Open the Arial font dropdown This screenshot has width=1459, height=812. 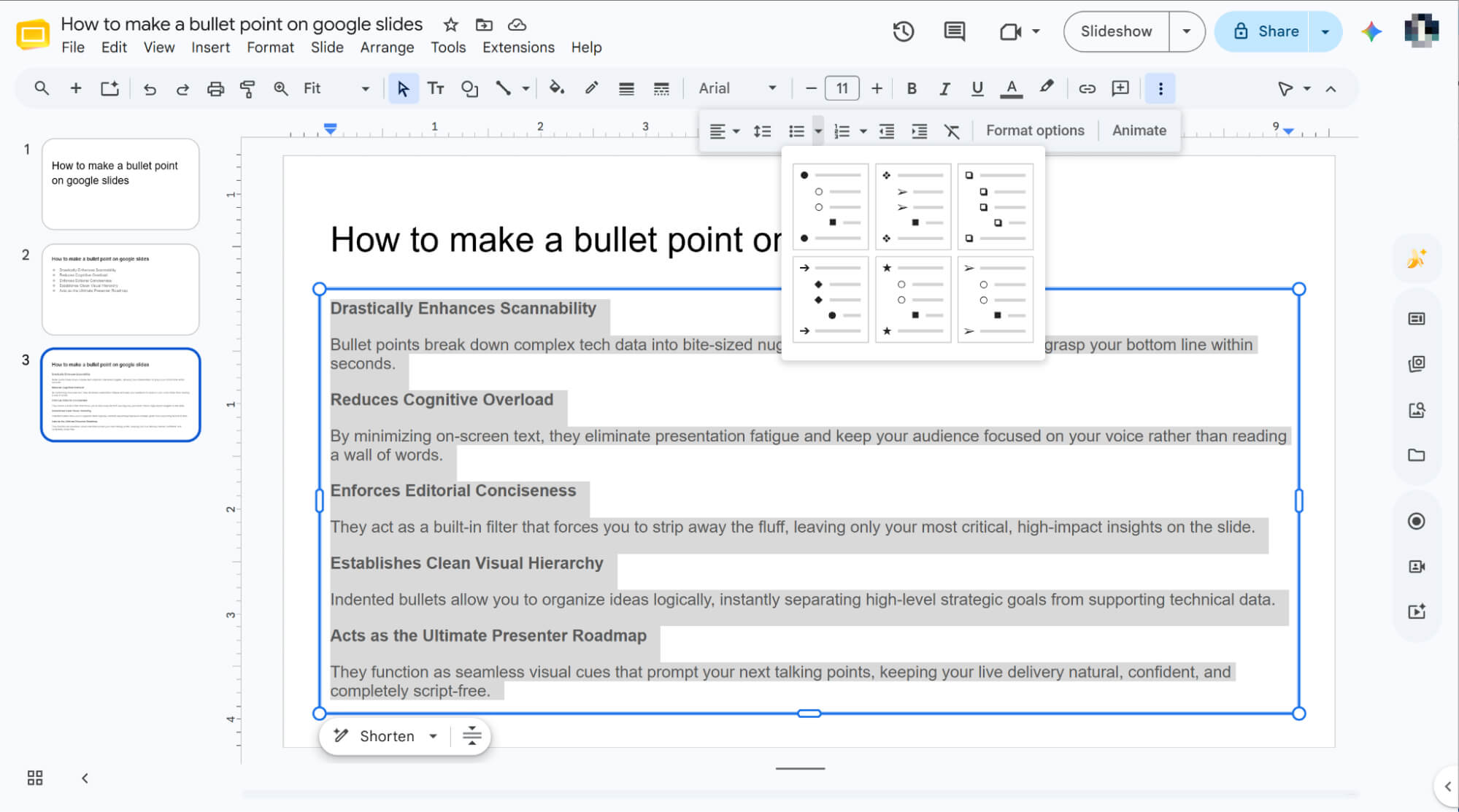737,88
